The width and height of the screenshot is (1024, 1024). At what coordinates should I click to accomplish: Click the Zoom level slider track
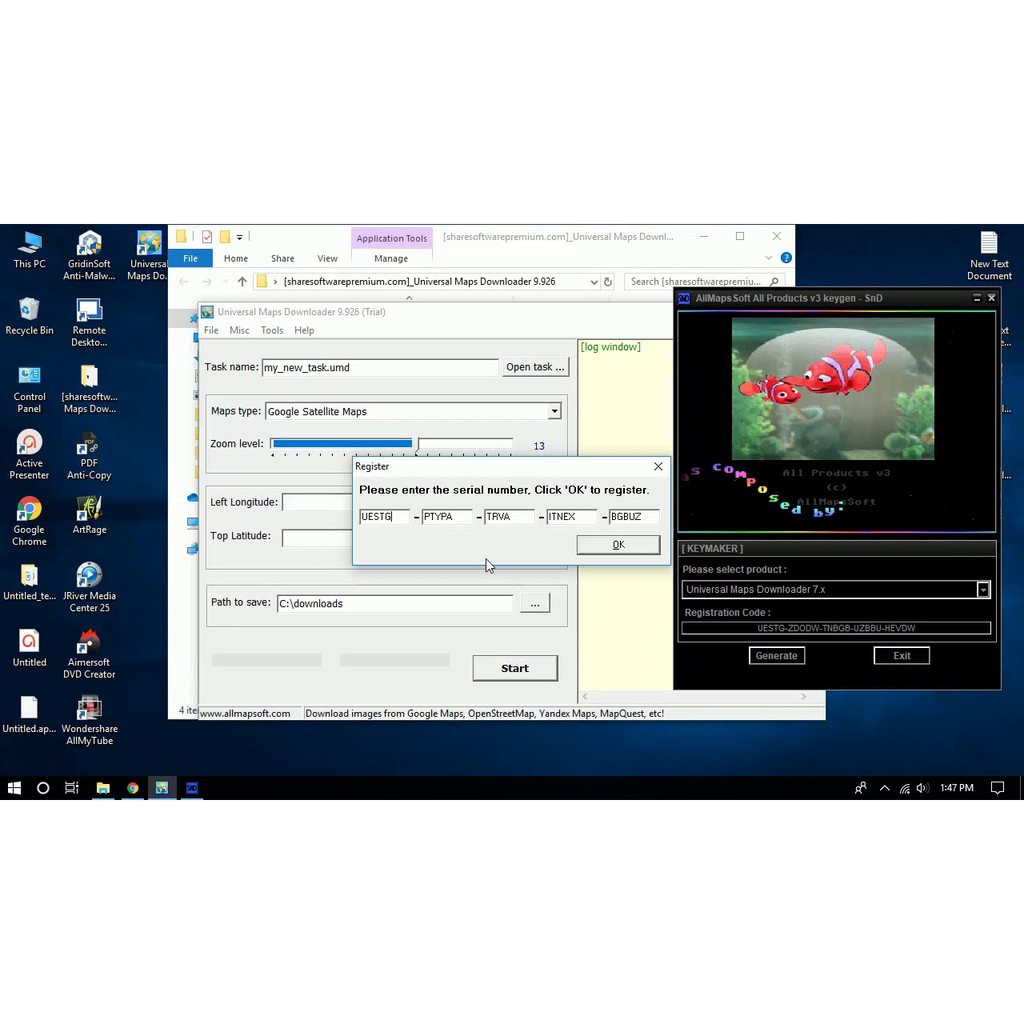(391, 444)
